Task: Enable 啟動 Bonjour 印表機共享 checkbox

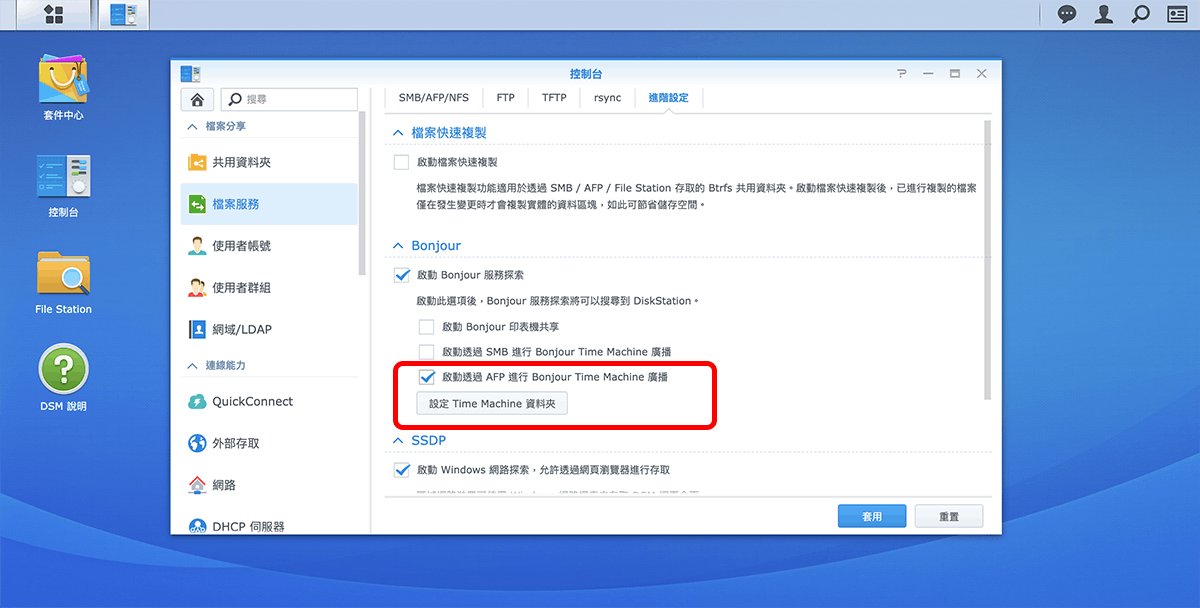Action: 426,327
